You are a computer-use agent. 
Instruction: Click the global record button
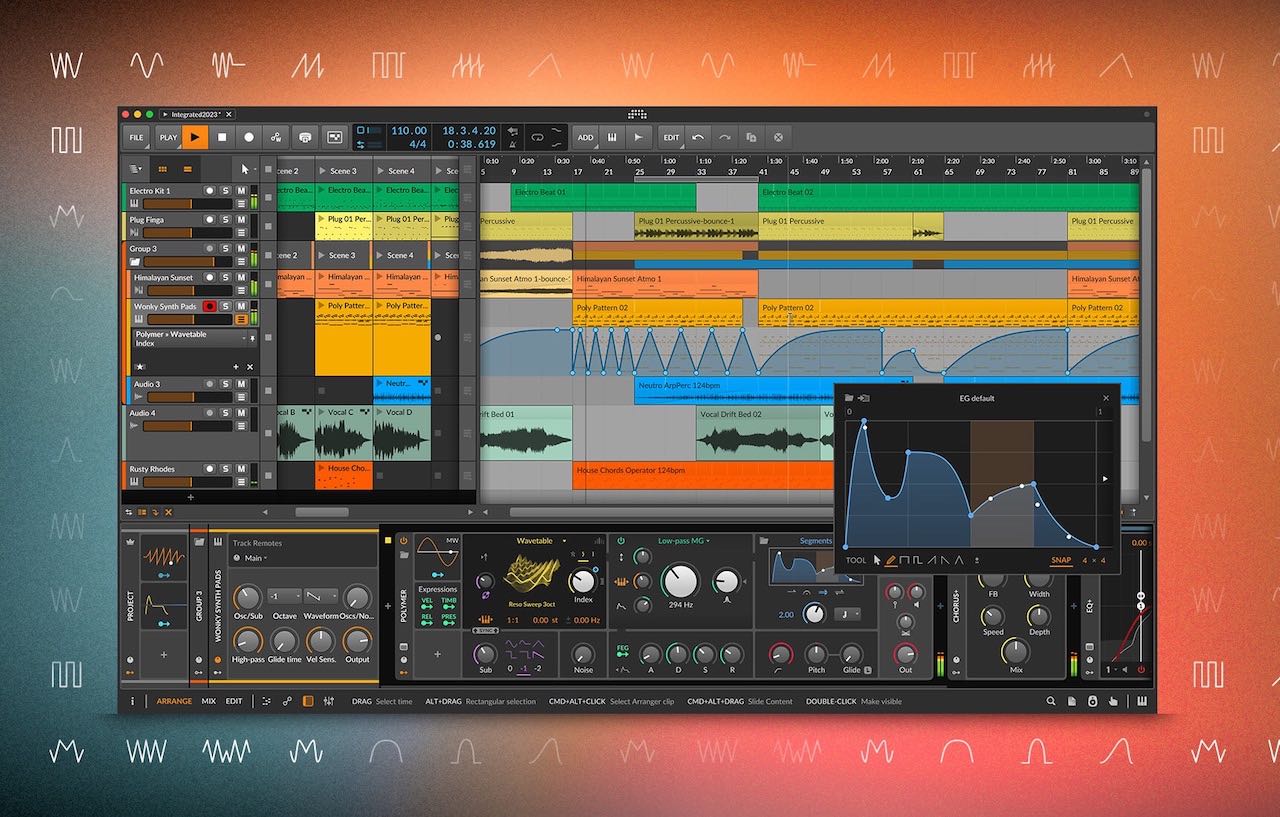point(249,137)
